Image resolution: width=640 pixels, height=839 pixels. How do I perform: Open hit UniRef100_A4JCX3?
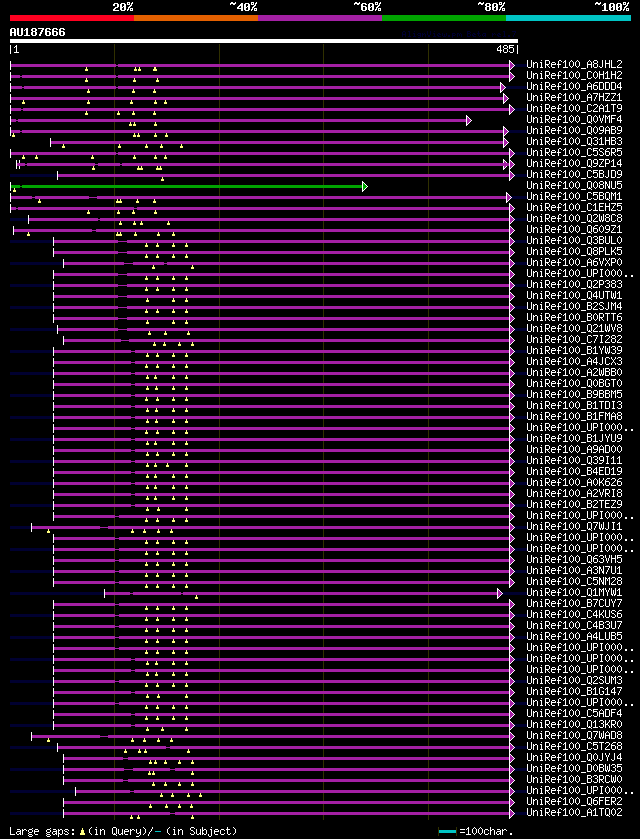coord(574,361)
